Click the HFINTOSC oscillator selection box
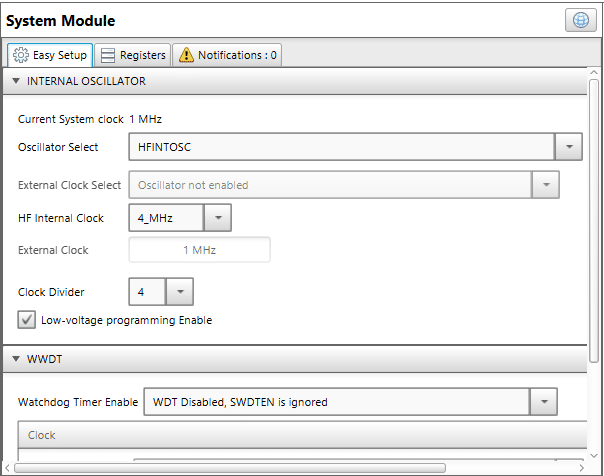The height and width of the screenshot is (476, 604). click(x=341, y=147)
